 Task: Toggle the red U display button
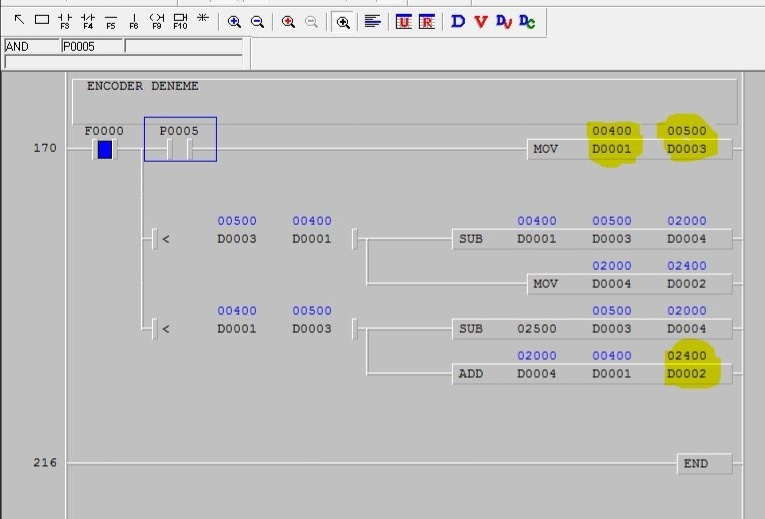coord(403,21)
